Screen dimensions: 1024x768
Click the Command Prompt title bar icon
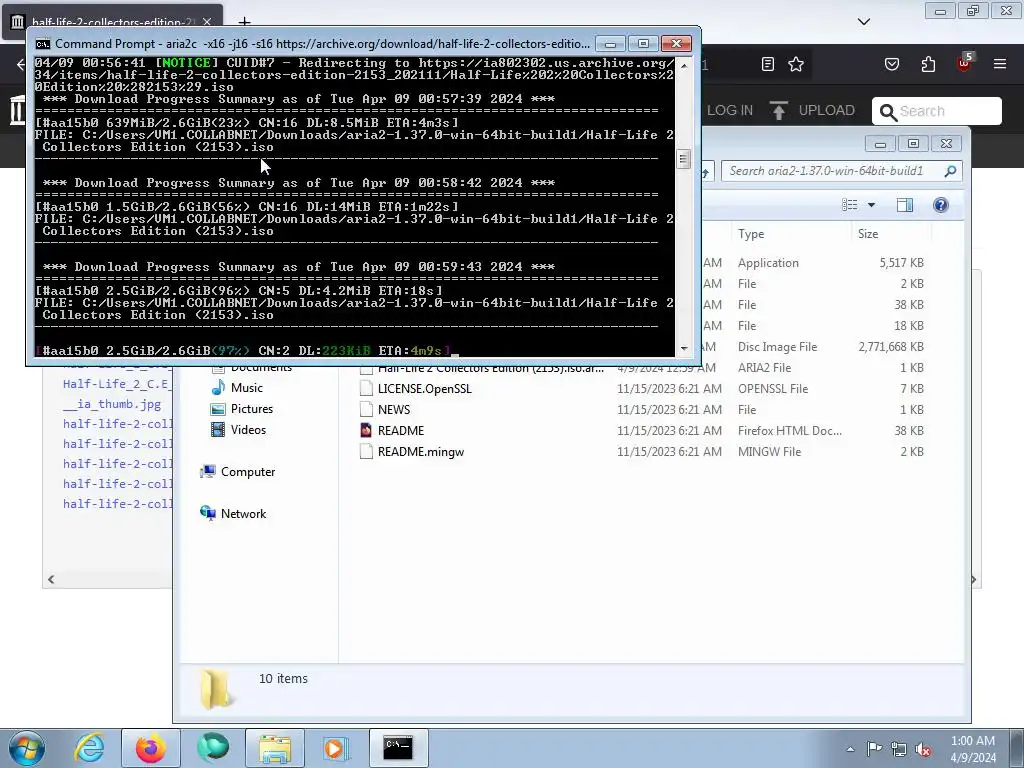tap(42, 44)
